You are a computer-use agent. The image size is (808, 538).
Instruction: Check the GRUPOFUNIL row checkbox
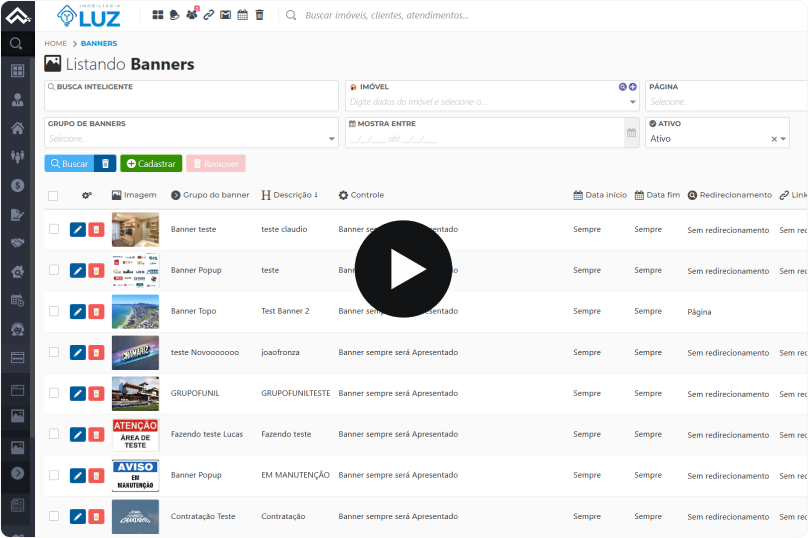[x=54, y=393]
